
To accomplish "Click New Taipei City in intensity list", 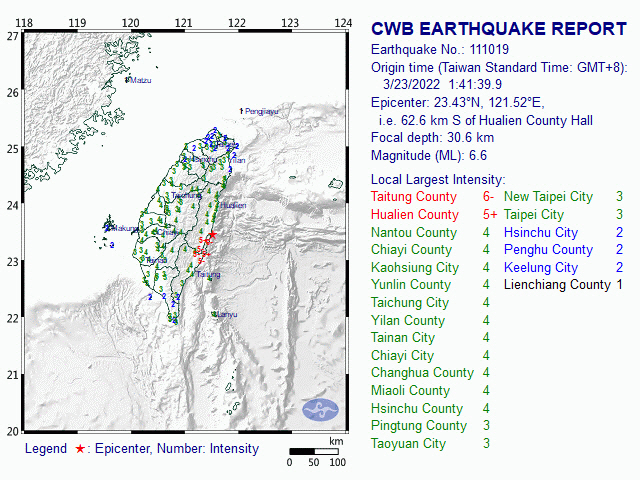I will (548, 197).
